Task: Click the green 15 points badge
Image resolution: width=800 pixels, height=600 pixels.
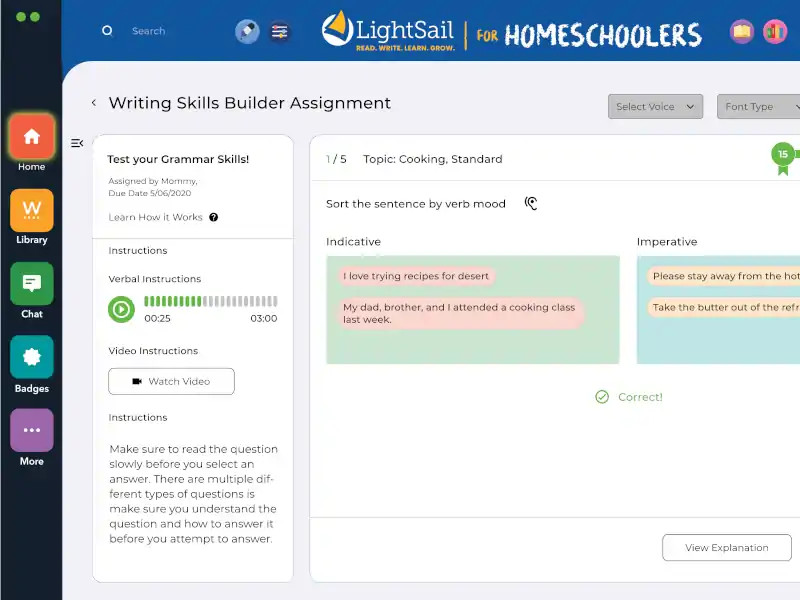Action: [x=783, y=155]
